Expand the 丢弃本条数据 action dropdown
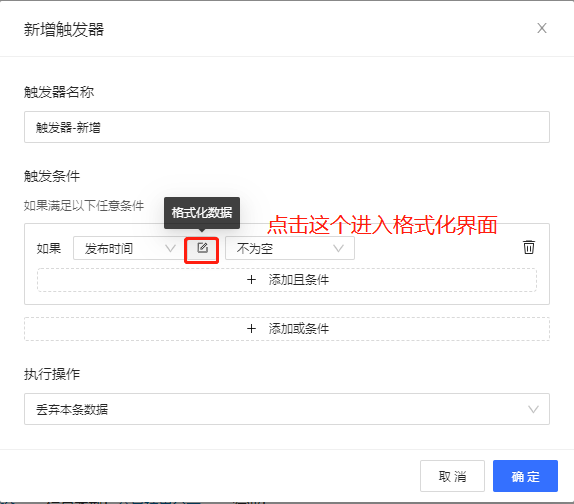 [x=287, y=409]
